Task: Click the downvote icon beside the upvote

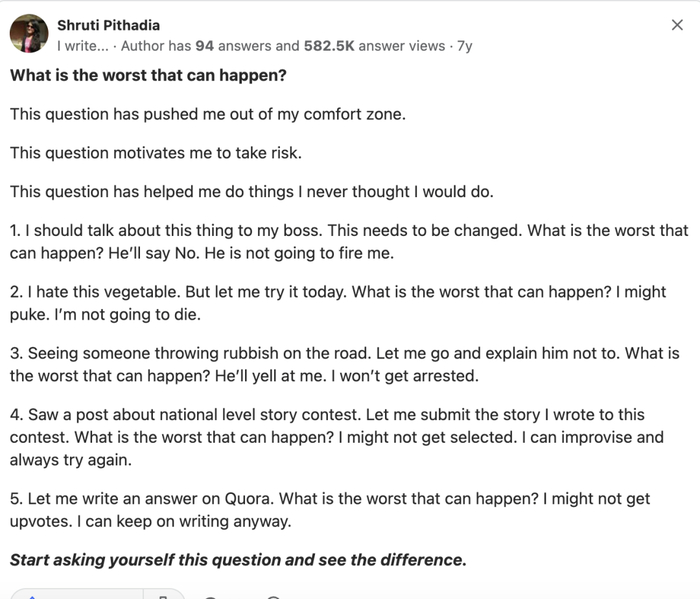Action: coord(163,596)
